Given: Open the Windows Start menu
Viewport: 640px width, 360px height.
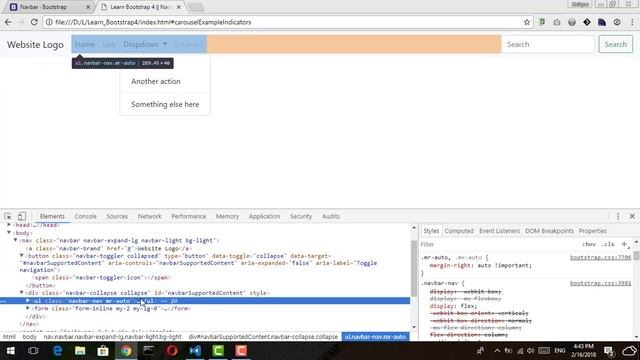Looking at the screenshot, I should (x=11, y=351).
